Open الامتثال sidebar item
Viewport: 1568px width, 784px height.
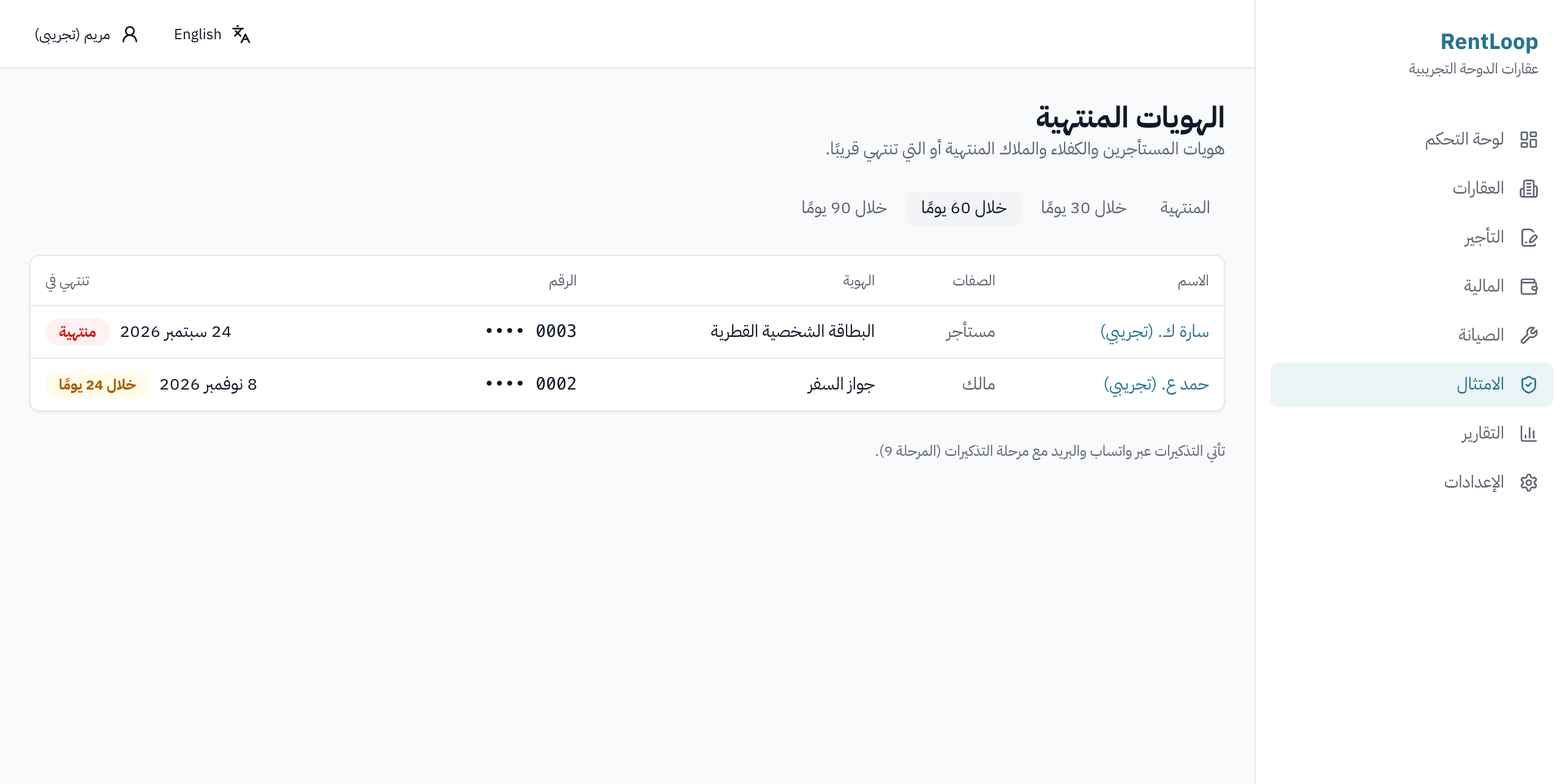click(x=1411, y=385)
